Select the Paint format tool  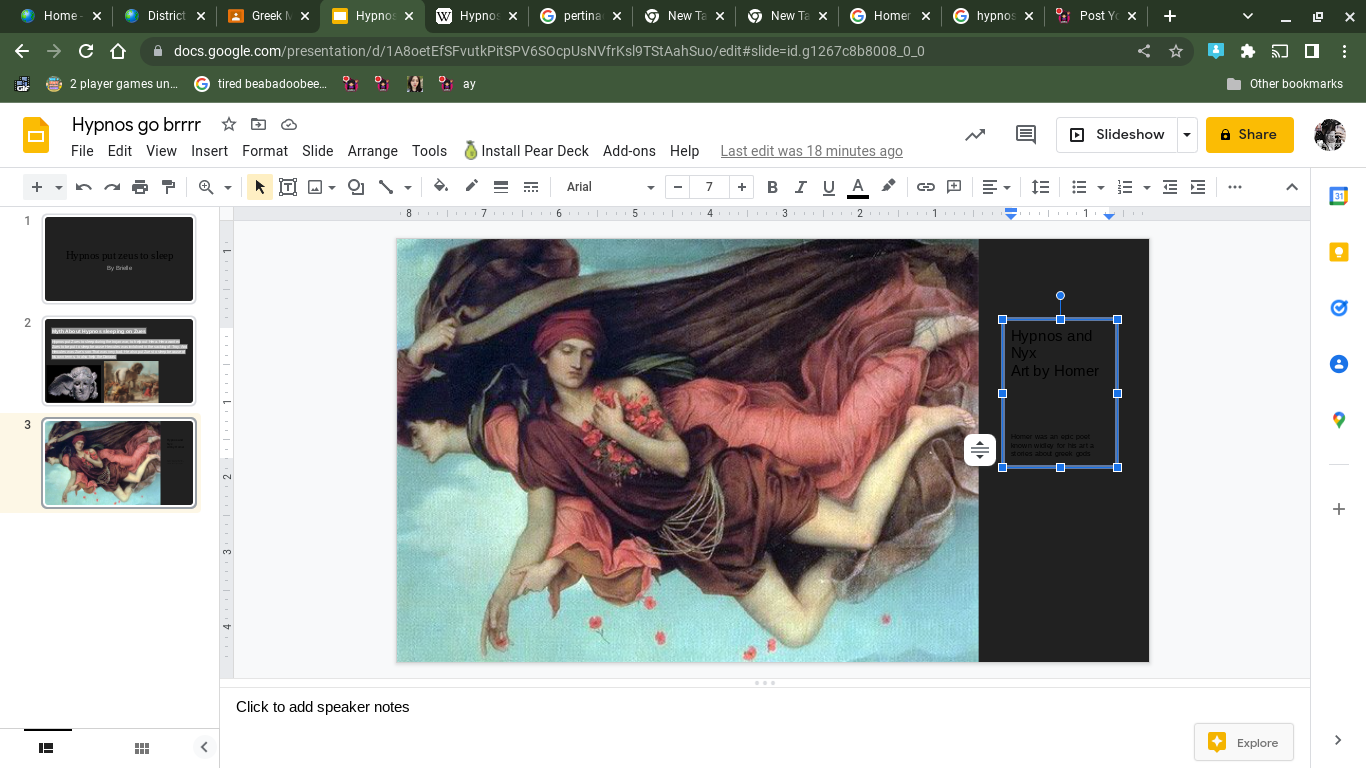[x=168, y=187]
